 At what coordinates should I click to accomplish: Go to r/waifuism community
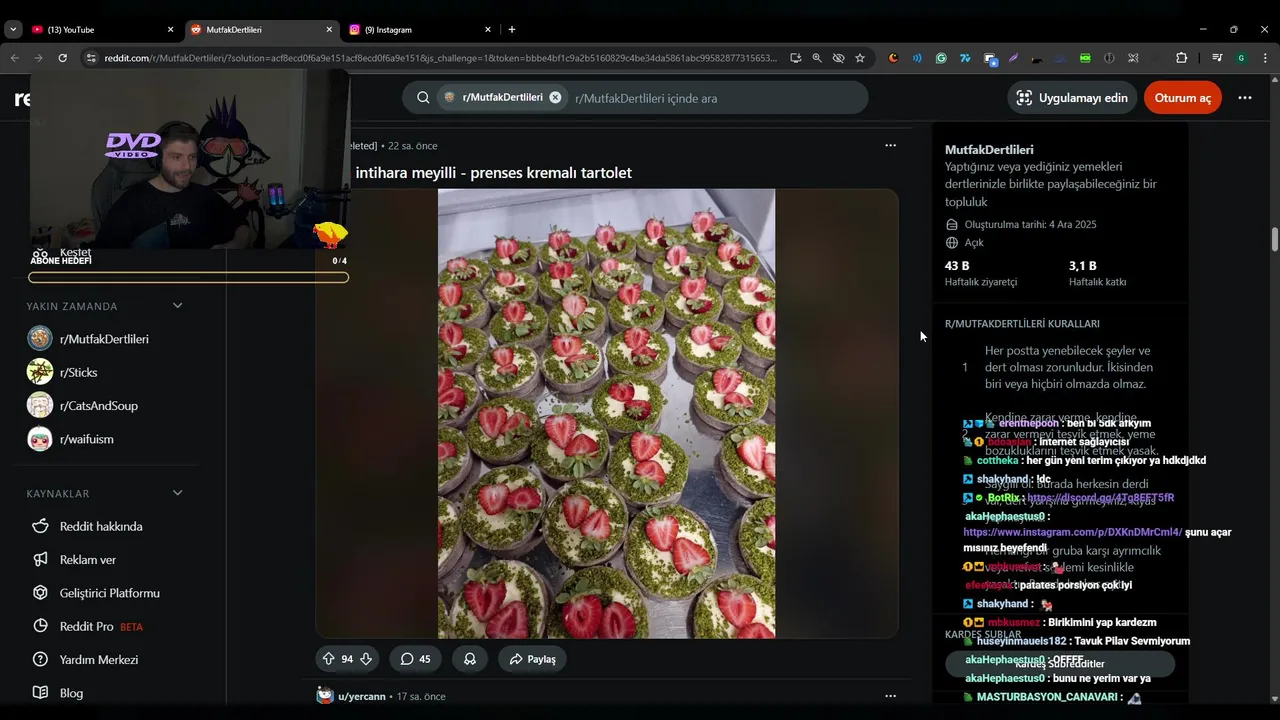pos(86,439)
